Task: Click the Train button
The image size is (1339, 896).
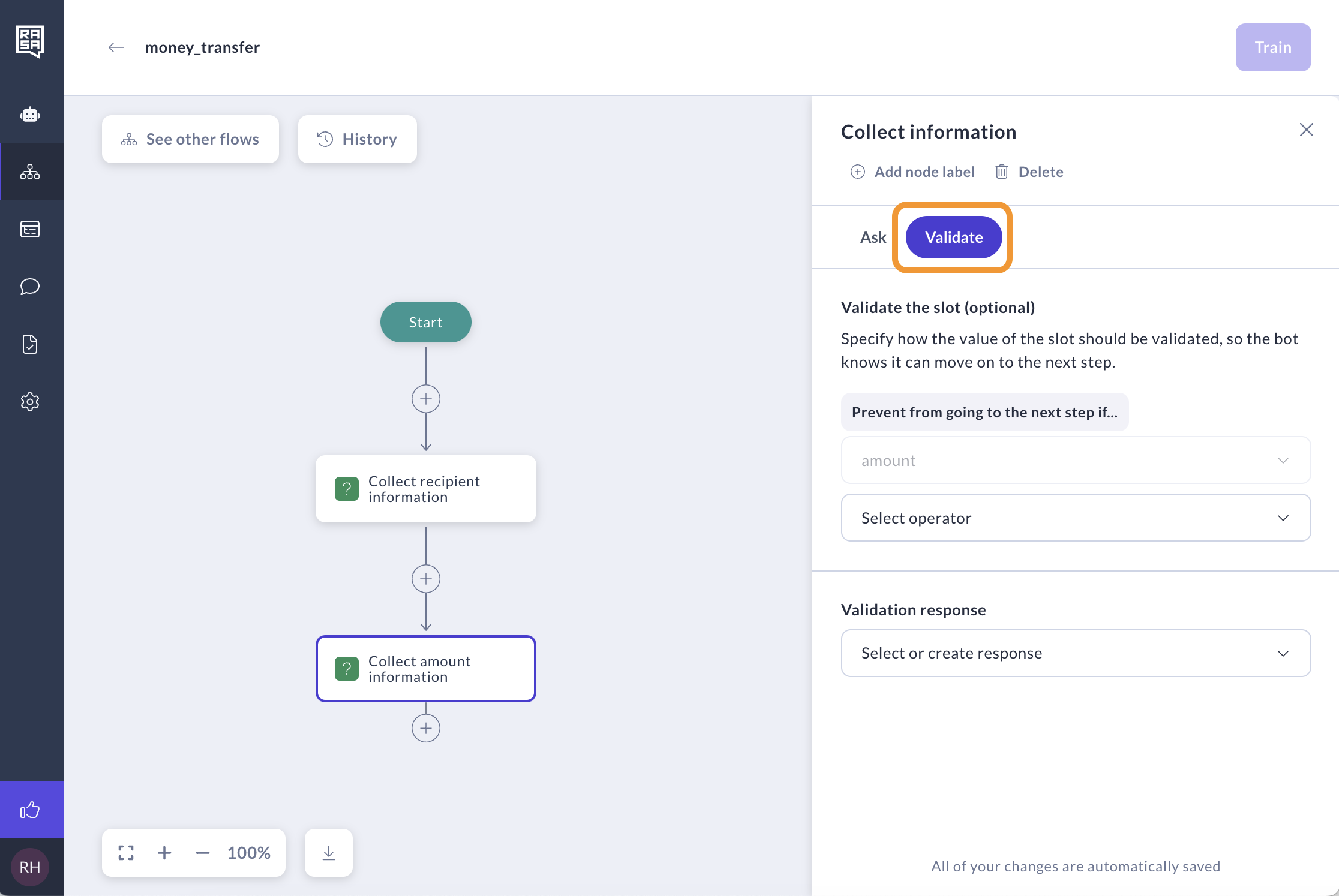Action: coord(1273,47)
